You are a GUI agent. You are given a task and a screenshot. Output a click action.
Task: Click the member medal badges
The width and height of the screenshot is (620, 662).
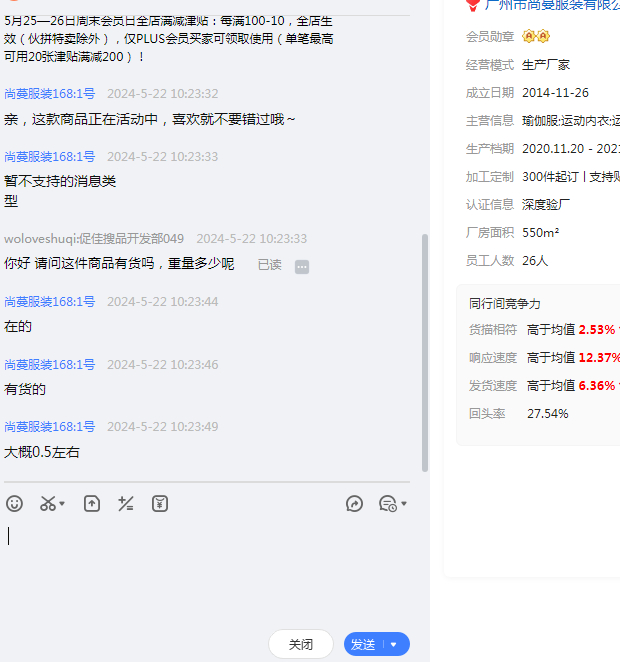tap(536, 37)
